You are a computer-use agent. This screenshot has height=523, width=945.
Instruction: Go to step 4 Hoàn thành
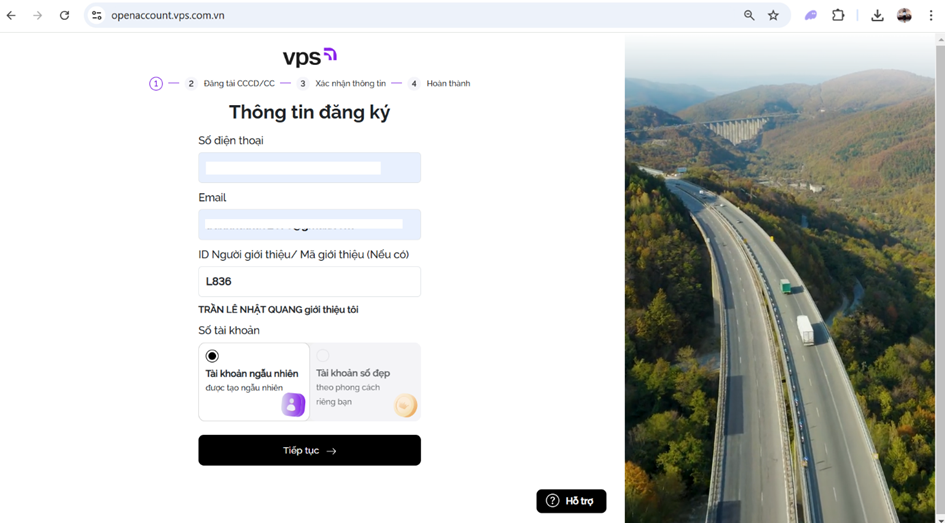(439, 84)
